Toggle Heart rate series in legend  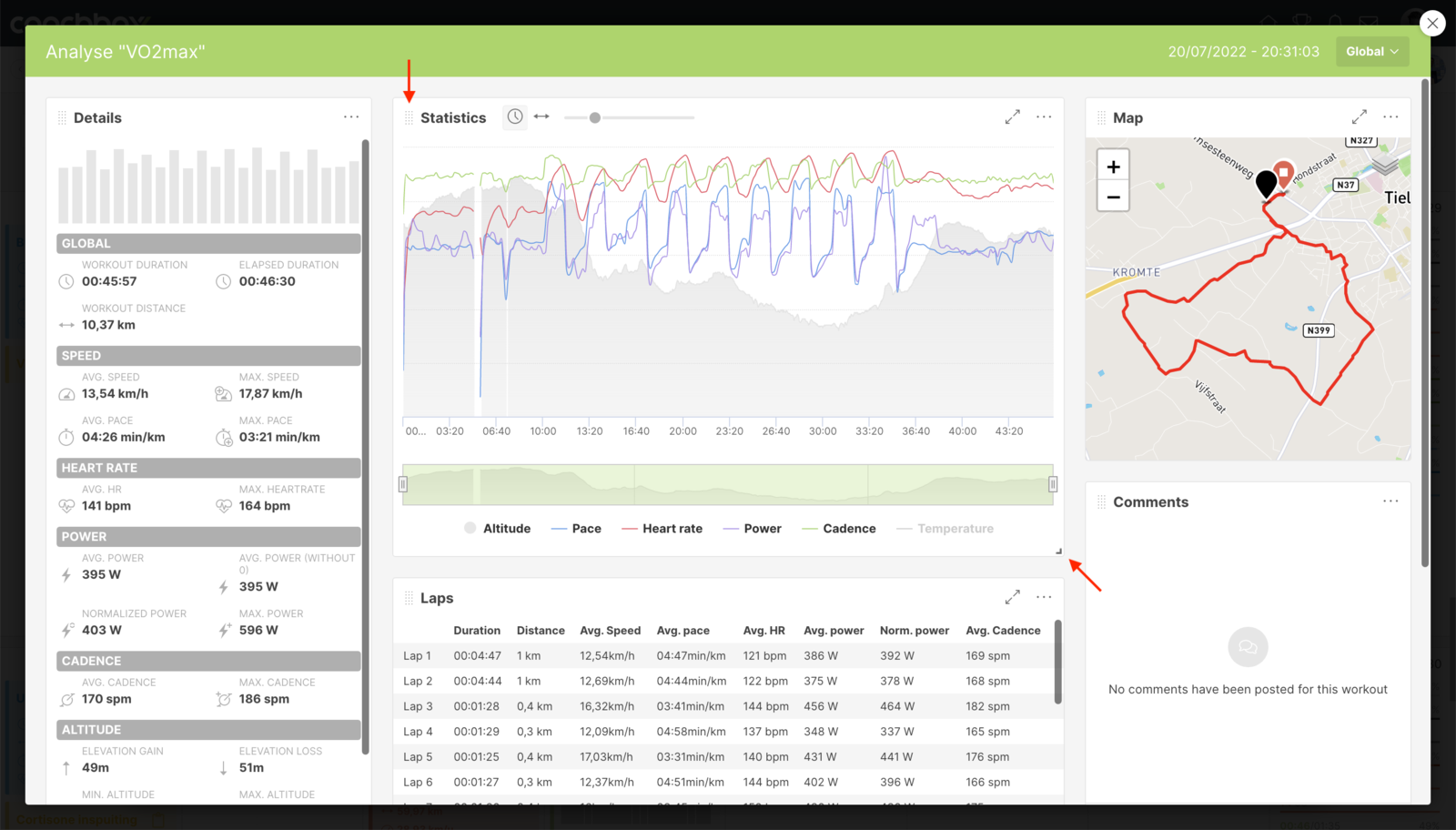click(662, 528)
